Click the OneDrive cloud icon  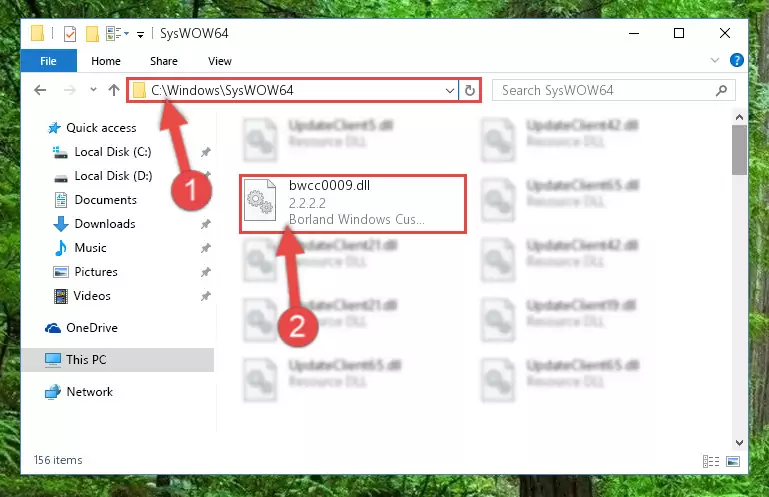tap(53, 328)
